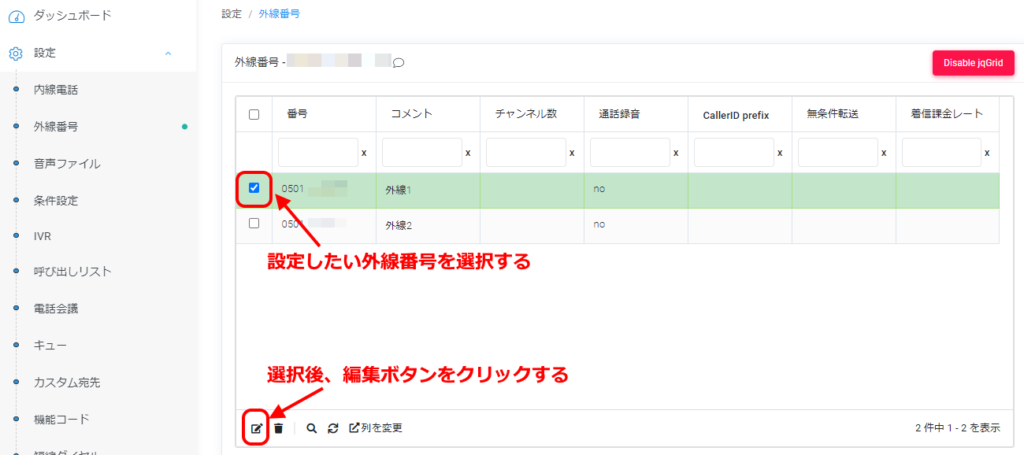Screen dimensions: 1024x455
Task: Open 音声ファイル in the sidebar
Action: pyautogui.click(x=67, y=163)
